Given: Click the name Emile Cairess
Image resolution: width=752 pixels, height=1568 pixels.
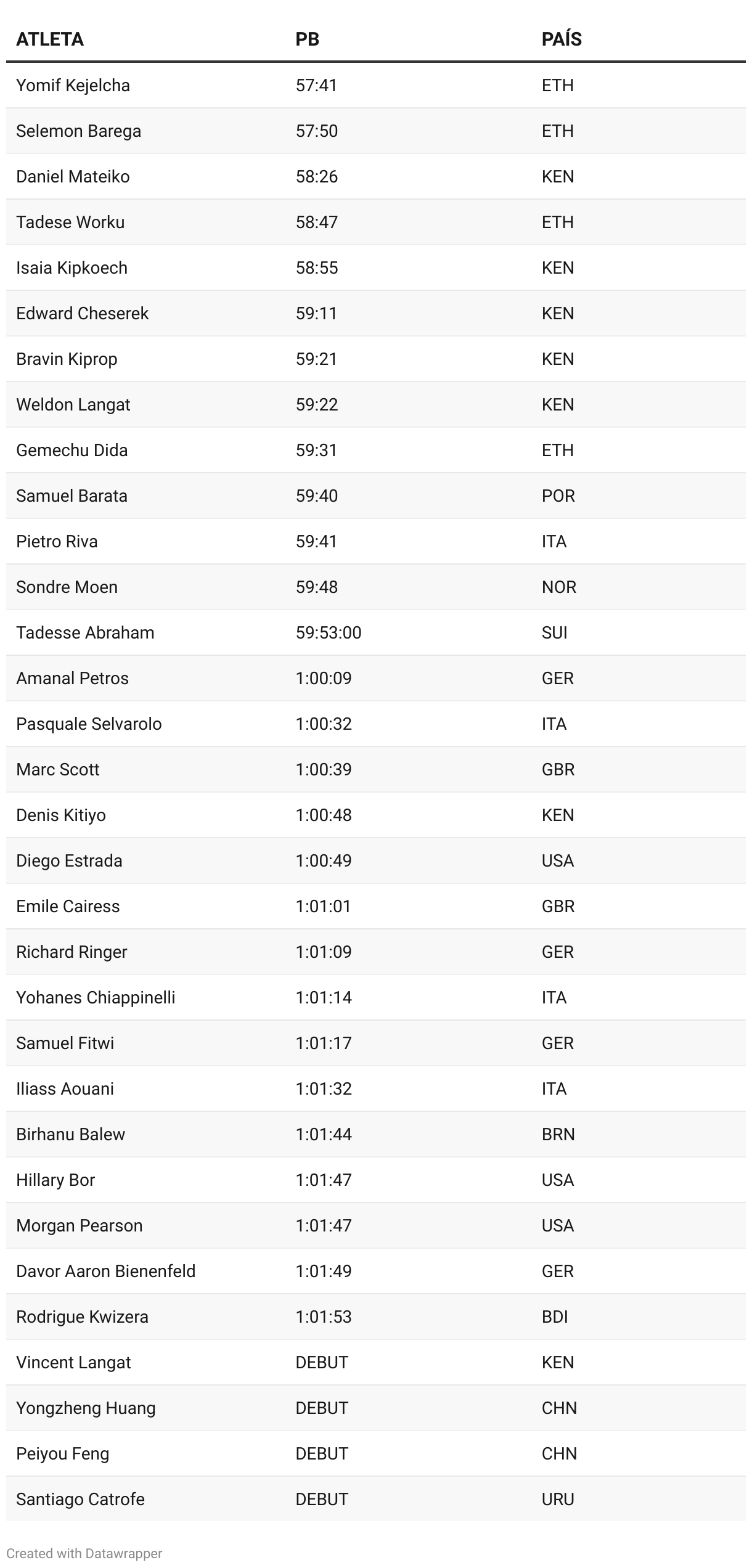Looking at the screenshot, I should [68, 906].
